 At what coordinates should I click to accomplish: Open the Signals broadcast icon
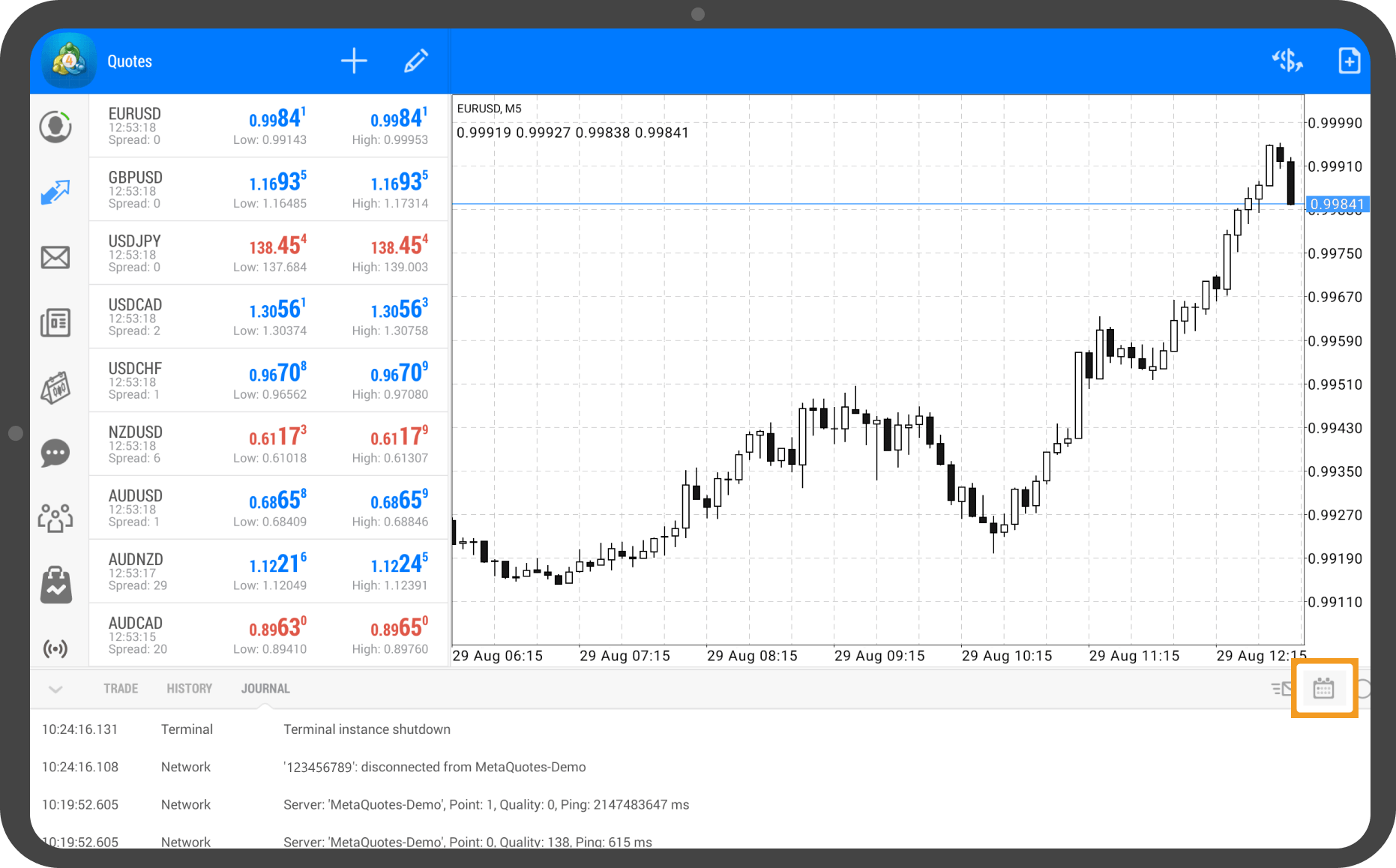(x=55, y=648)
